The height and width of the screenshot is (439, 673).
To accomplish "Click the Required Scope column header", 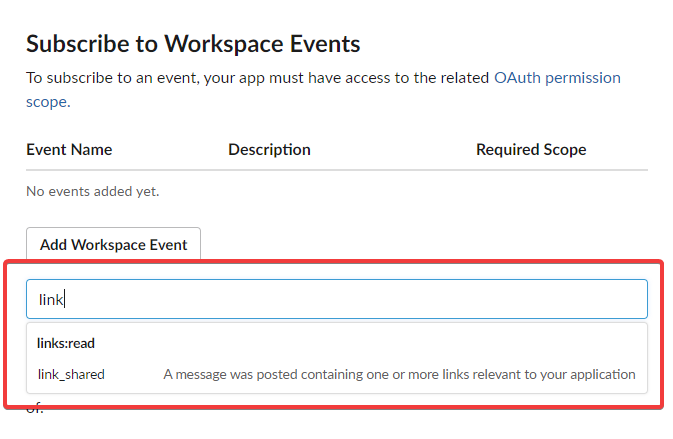I will tap(531, 150).
